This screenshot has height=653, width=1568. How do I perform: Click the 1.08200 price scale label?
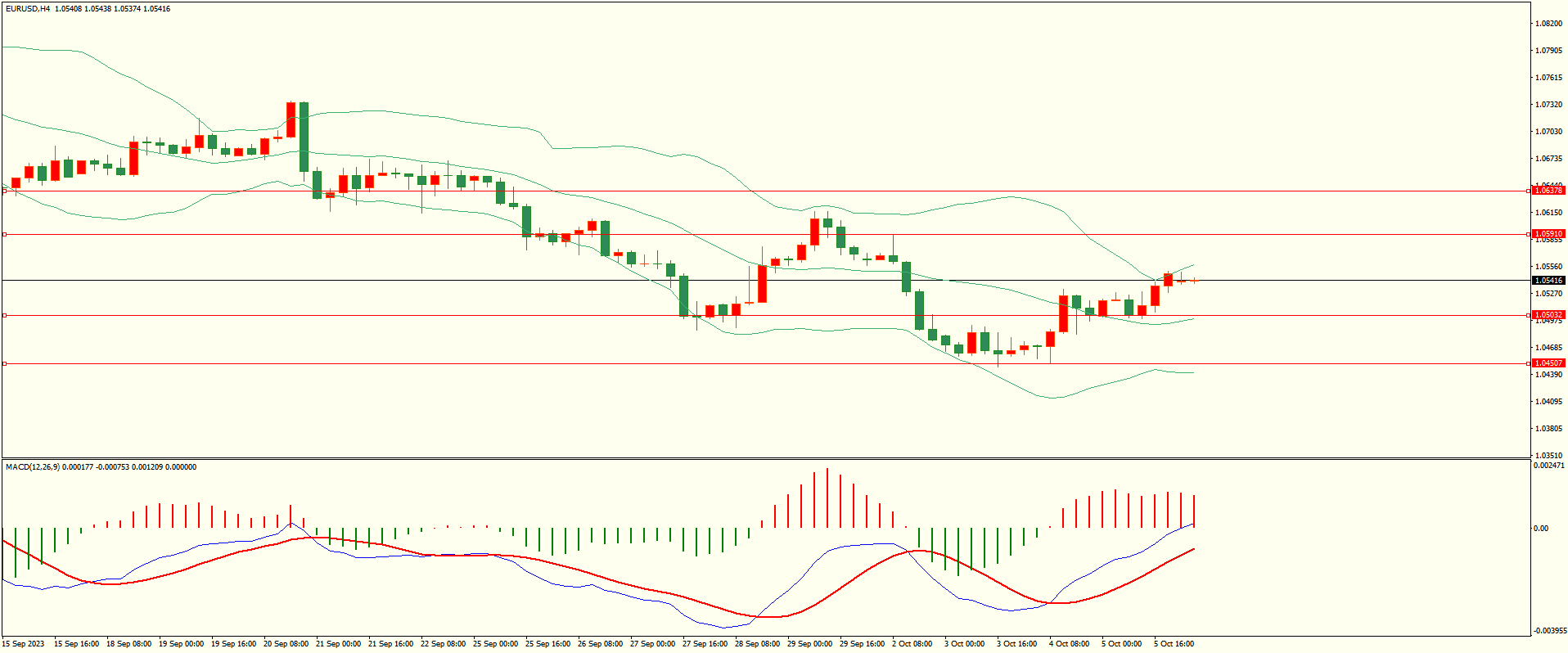1548,24
